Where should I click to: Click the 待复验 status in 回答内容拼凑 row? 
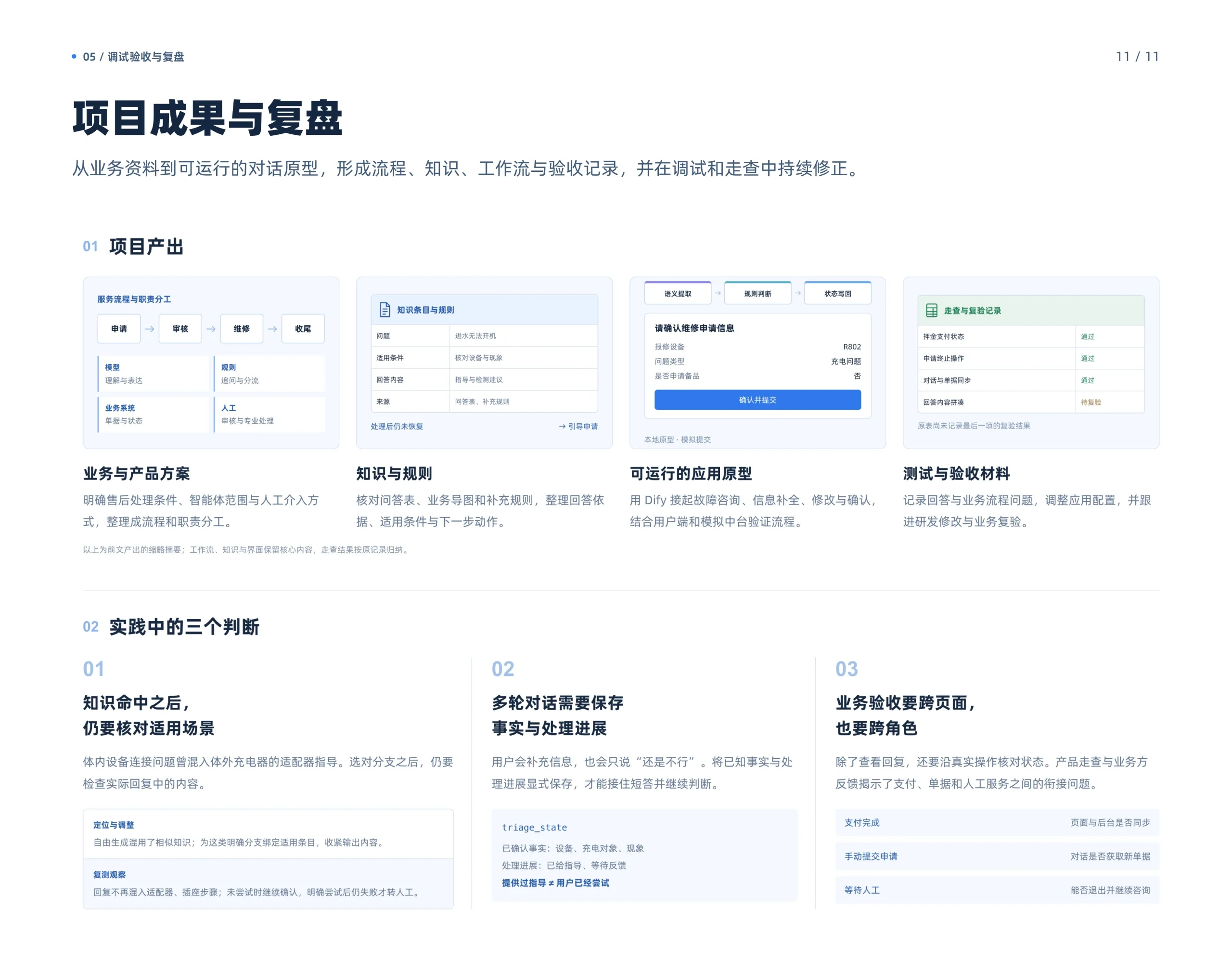pyautogui.click(x=1091, y=402)
